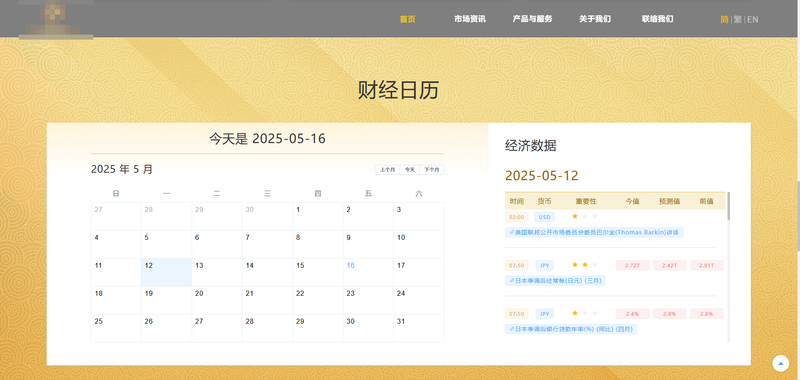Click the 财经日历 page heading
The image size is (800, 380).
coord(398,91)
